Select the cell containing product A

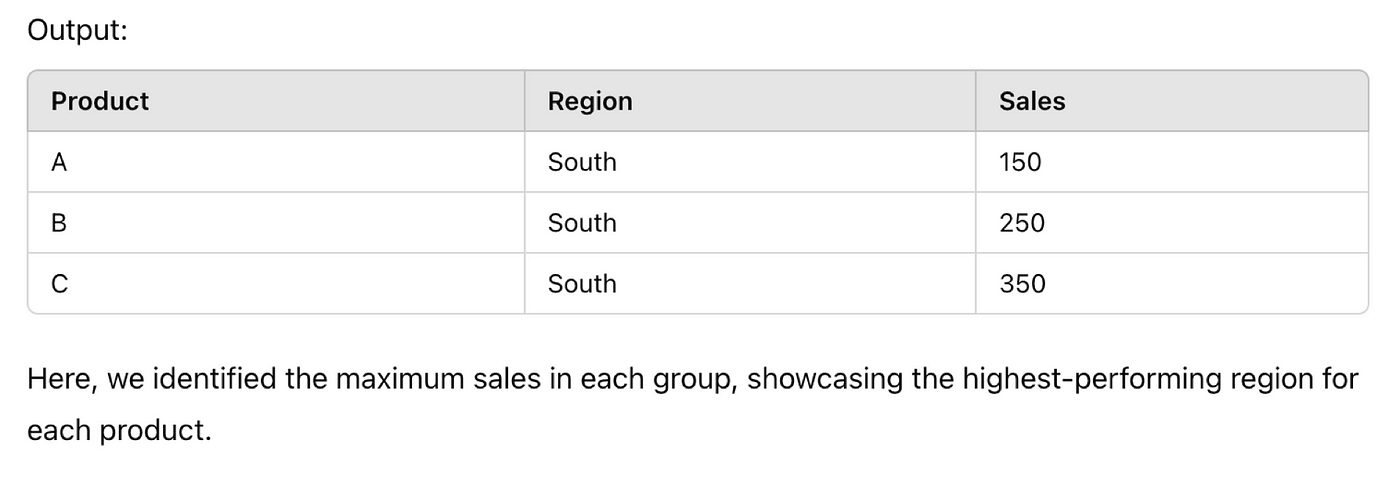[x=276, y=162]
